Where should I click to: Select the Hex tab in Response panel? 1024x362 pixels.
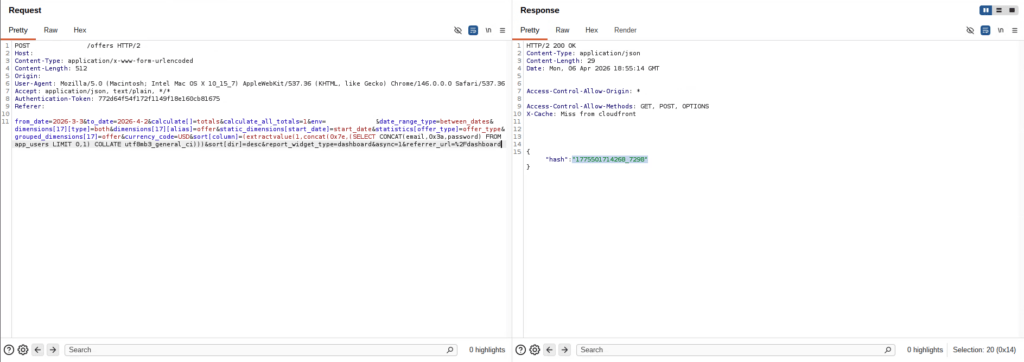pyautogui.click(x=592, y=30)
